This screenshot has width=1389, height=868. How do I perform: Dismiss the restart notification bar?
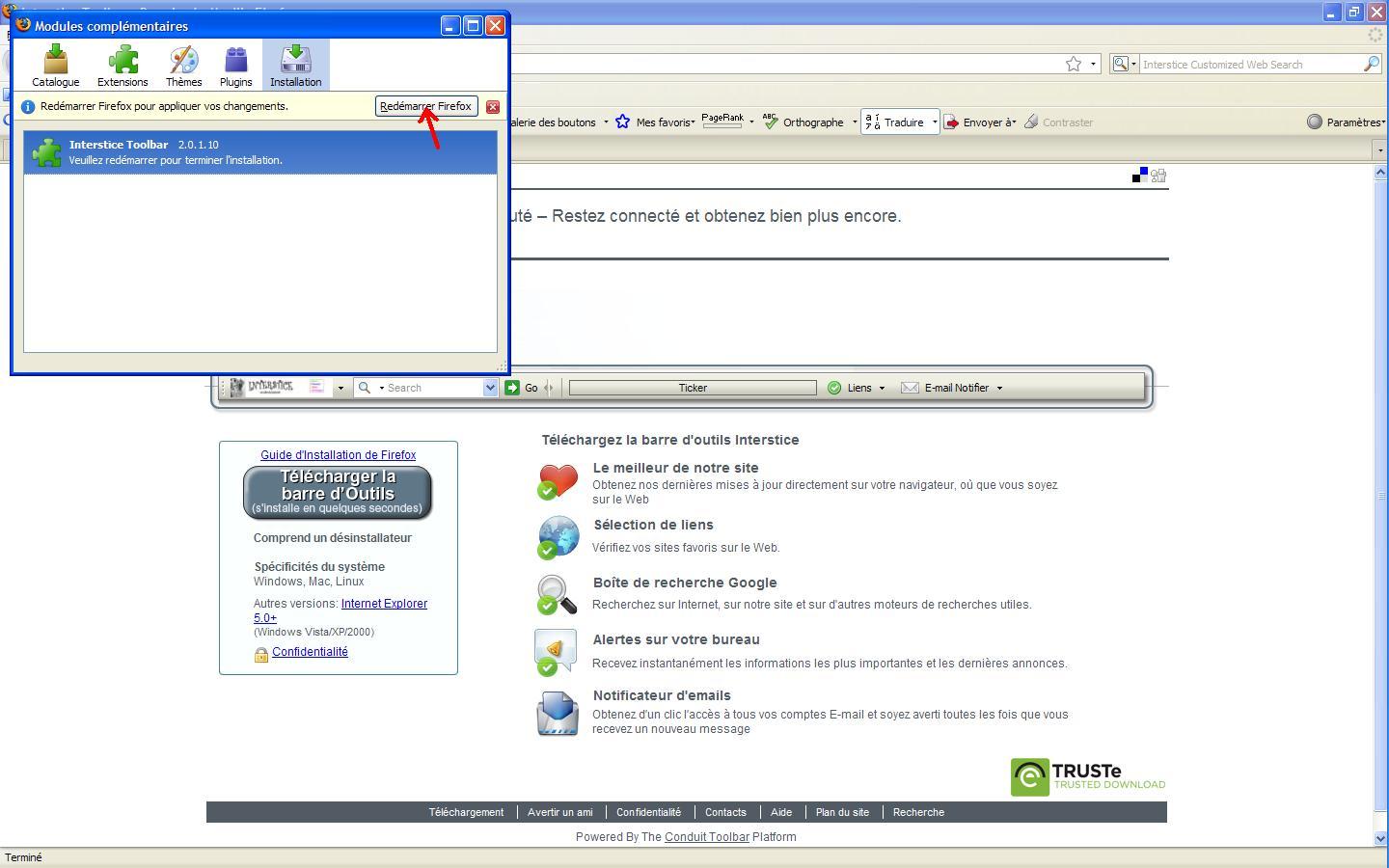[x=493, y=107]
